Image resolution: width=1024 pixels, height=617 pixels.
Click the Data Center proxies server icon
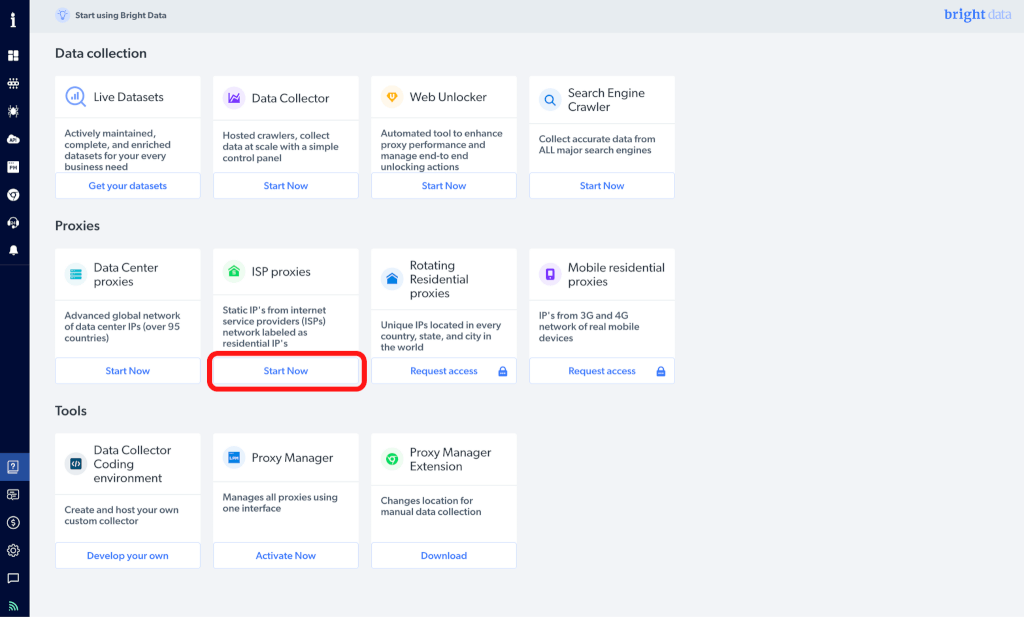point(76,274)
